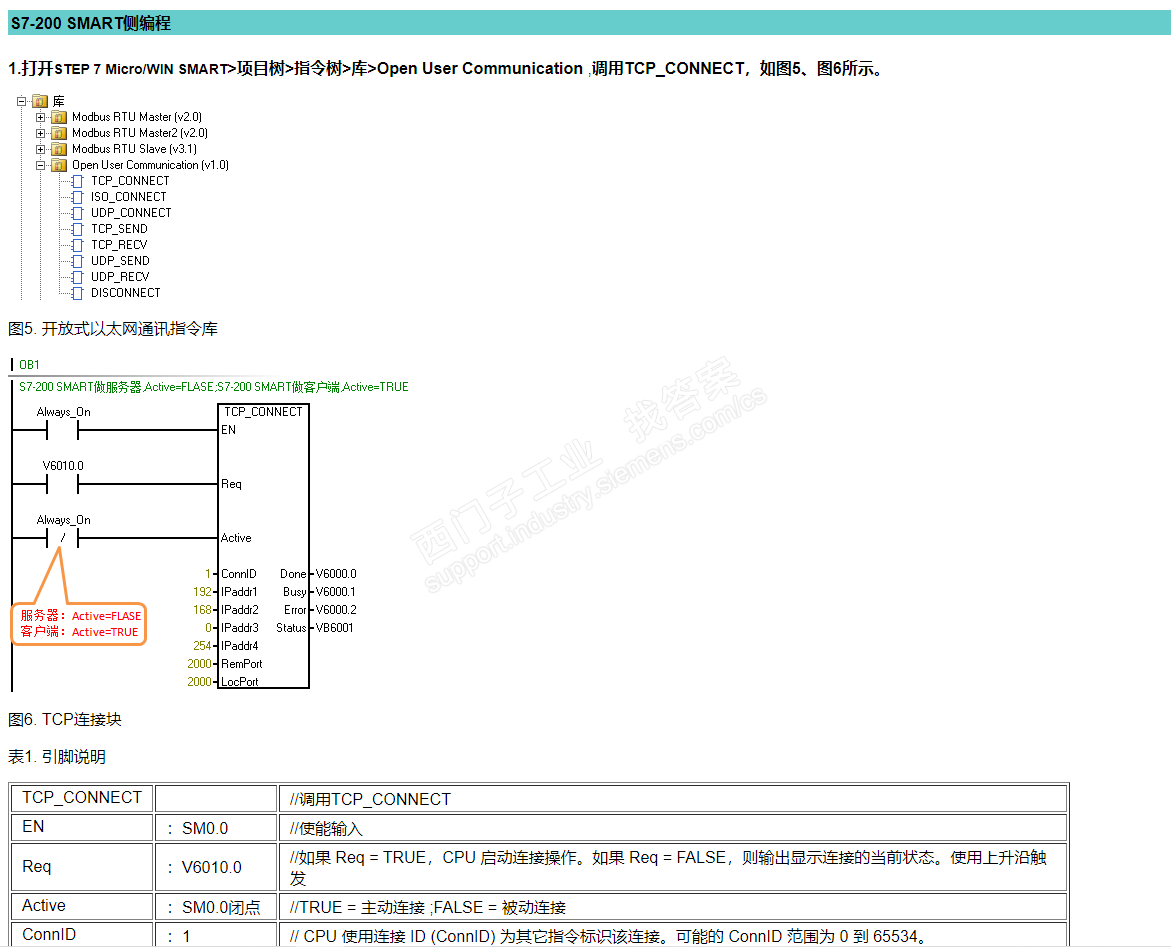Click the OB1 network label
Viewport: 1171px width, 947px height.
(29, 364)
